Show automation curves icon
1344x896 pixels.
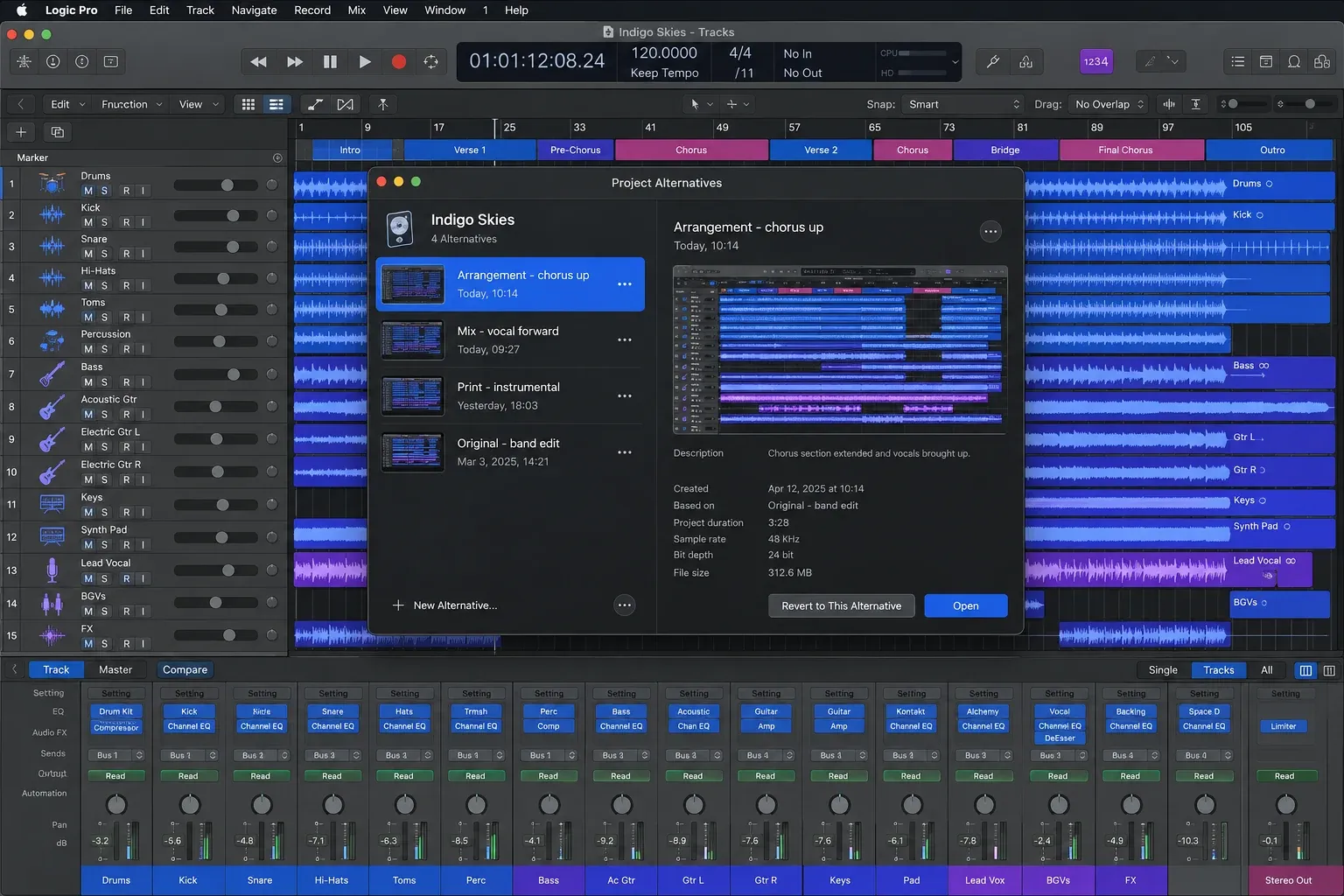(x=315, y=104)
